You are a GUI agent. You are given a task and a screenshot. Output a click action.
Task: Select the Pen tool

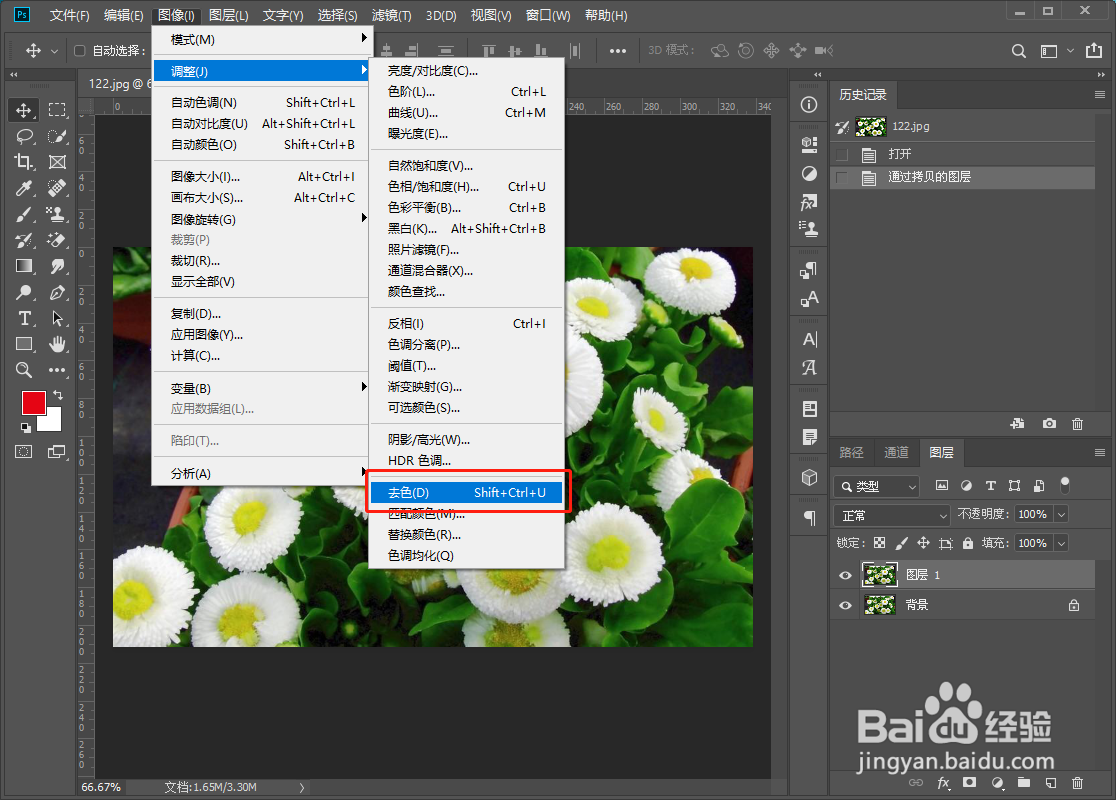(57, 292)
